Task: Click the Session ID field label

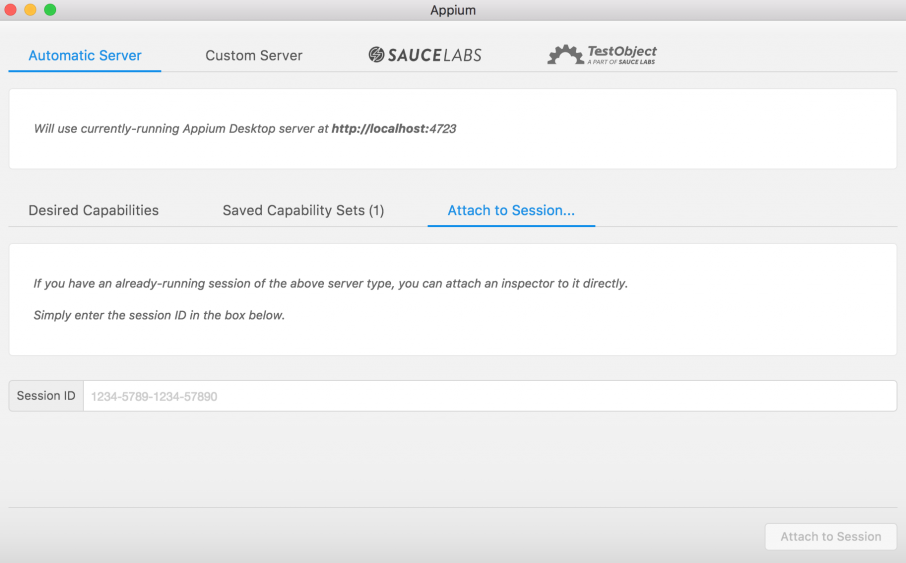Action: 46,396
